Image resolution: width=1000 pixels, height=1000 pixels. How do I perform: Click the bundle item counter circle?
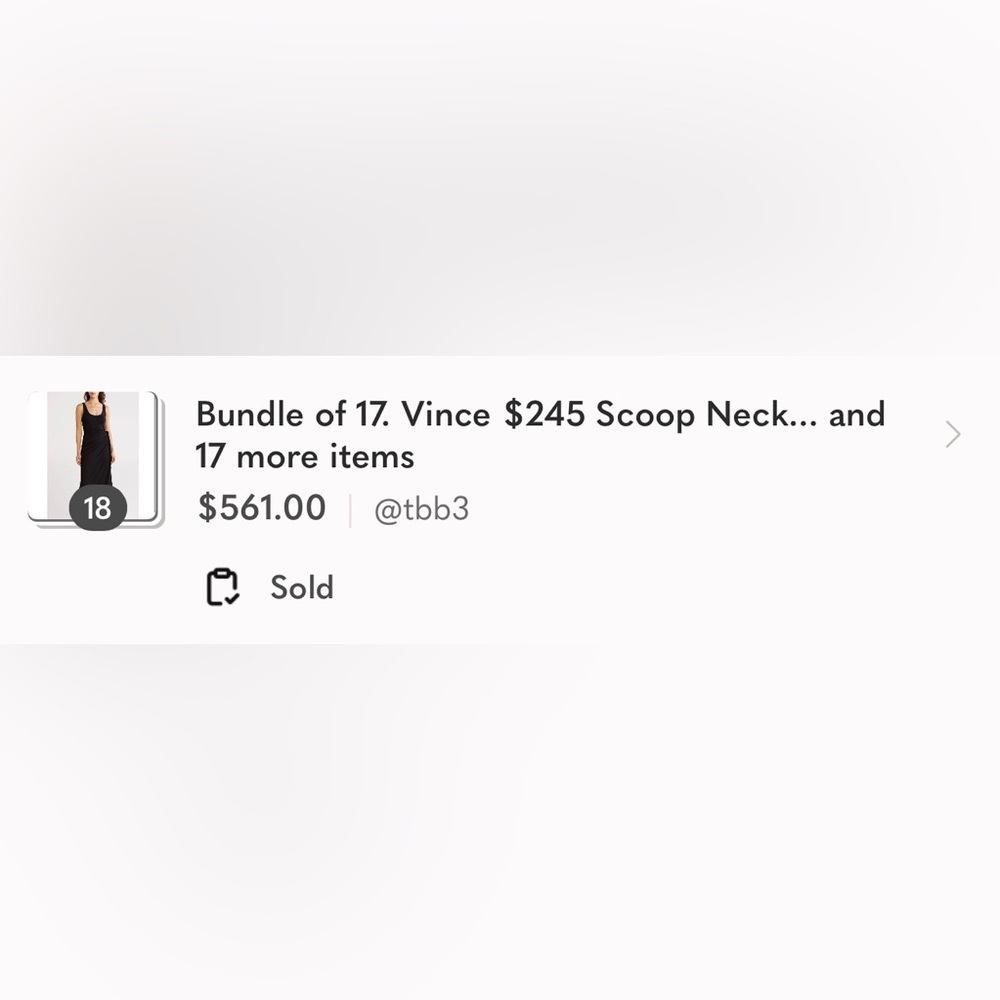97,509
